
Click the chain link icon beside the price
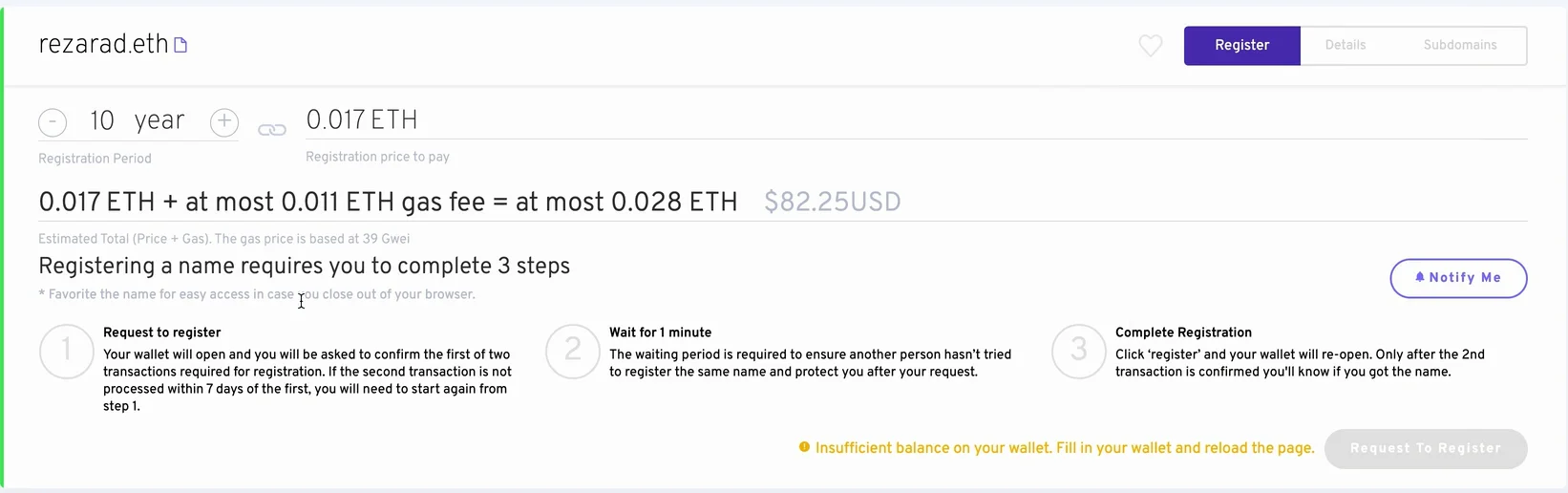[x=272, y=130]
